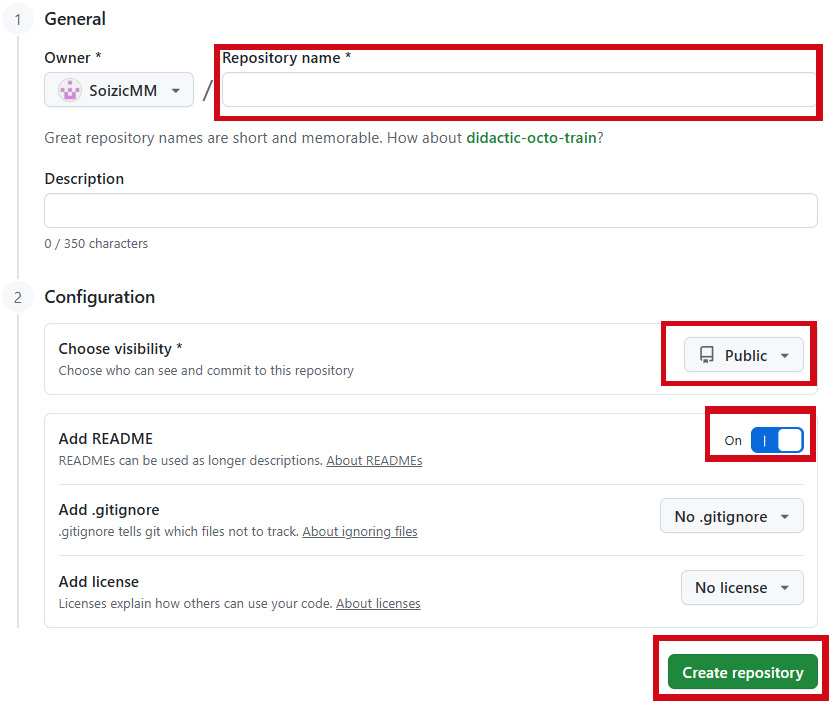Focus the Repository name text field
The height and width of the screenshot is (718, 839).
point(518,90)
